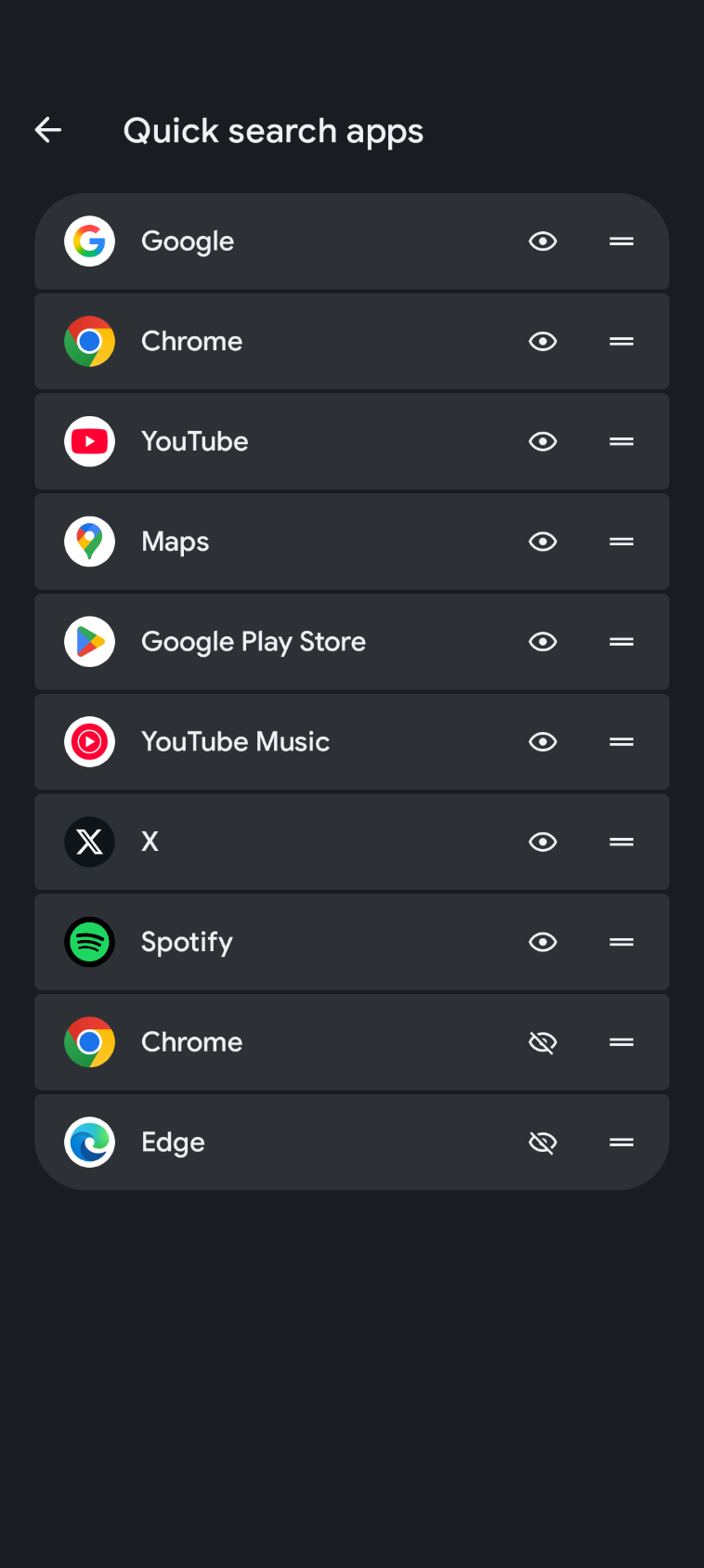The image size is (704, 1568).
Task: Click the reorder handle beside YouTube Music
Action: tap(621, 742)
